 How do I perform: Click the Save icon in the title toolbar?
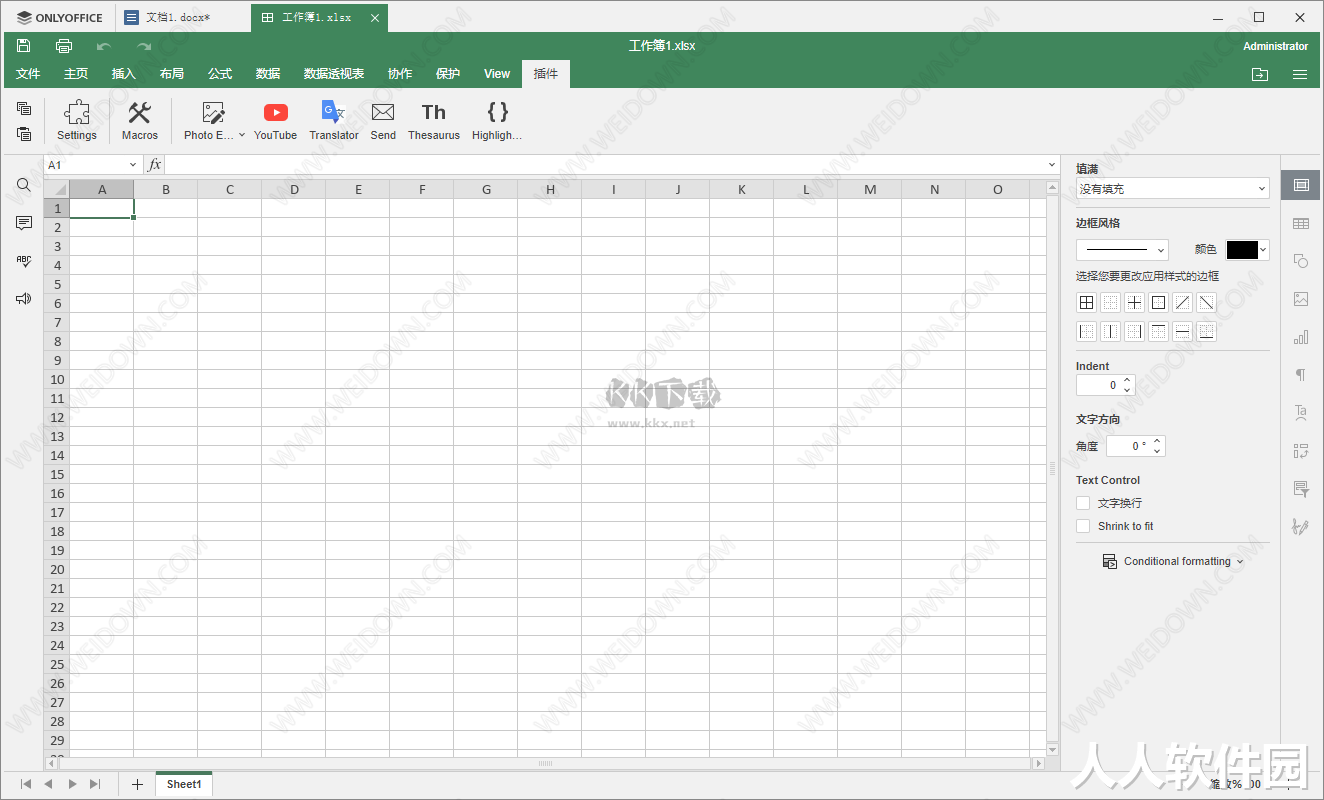24,46
